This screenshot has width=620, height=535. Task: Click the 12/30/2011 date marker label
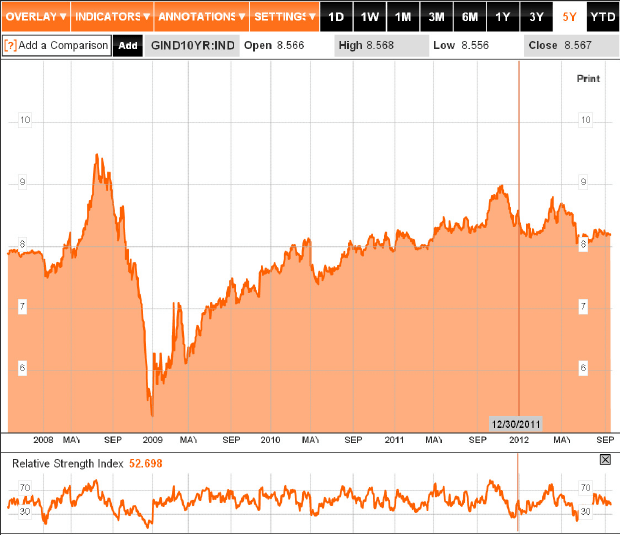click(x=516, y=423)
